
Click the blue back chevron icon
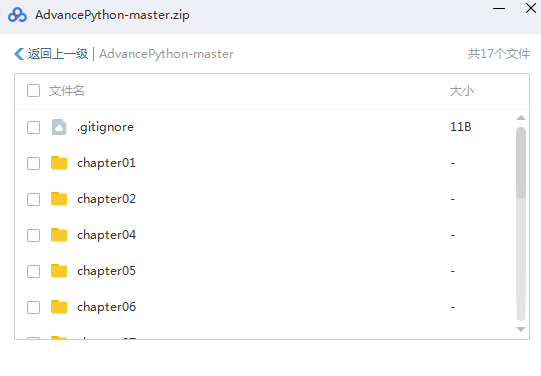click(19, 54)
